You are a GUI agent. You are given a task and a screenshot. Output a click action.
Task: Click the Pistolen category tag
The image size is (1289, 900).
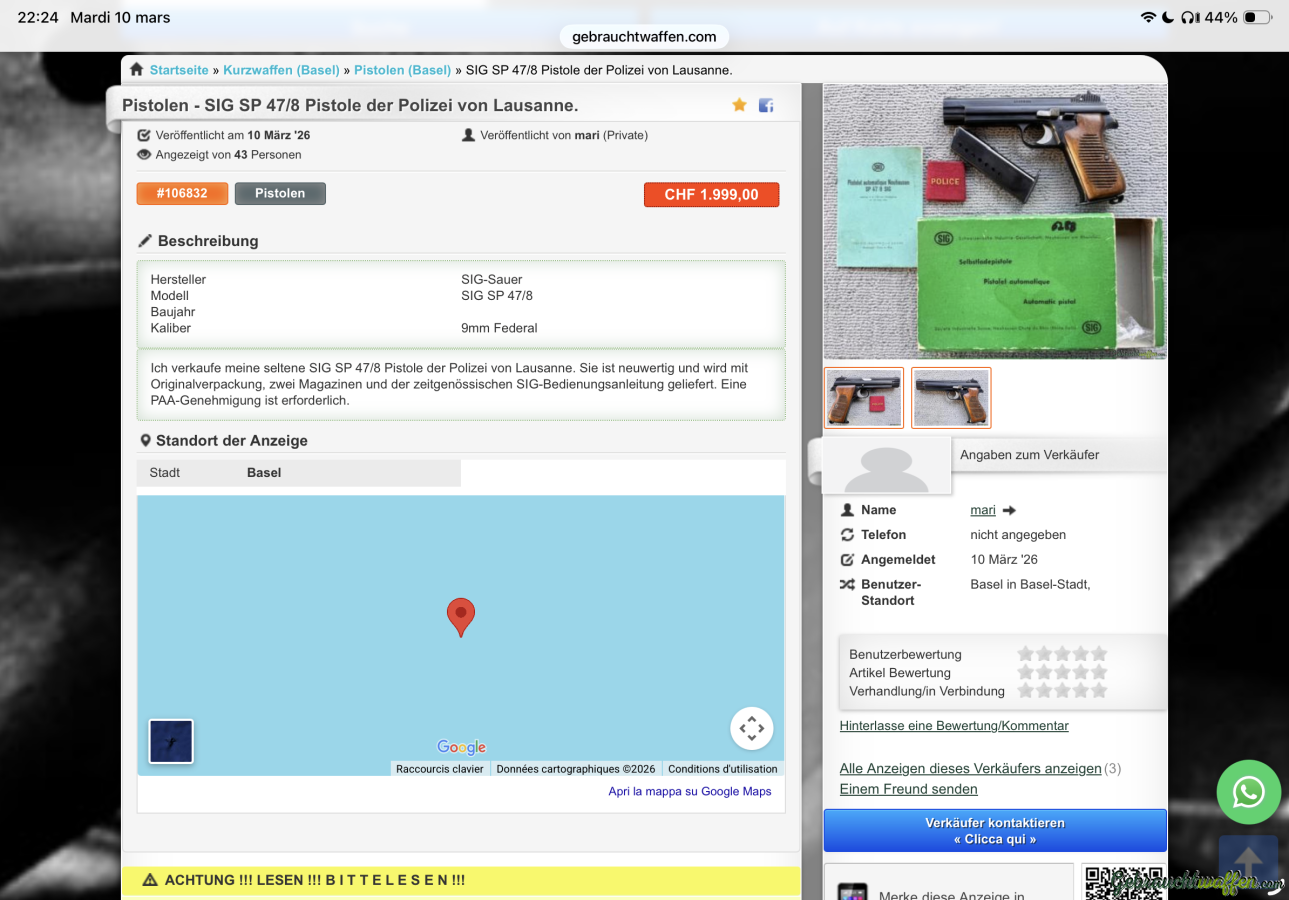coord(280,193)
